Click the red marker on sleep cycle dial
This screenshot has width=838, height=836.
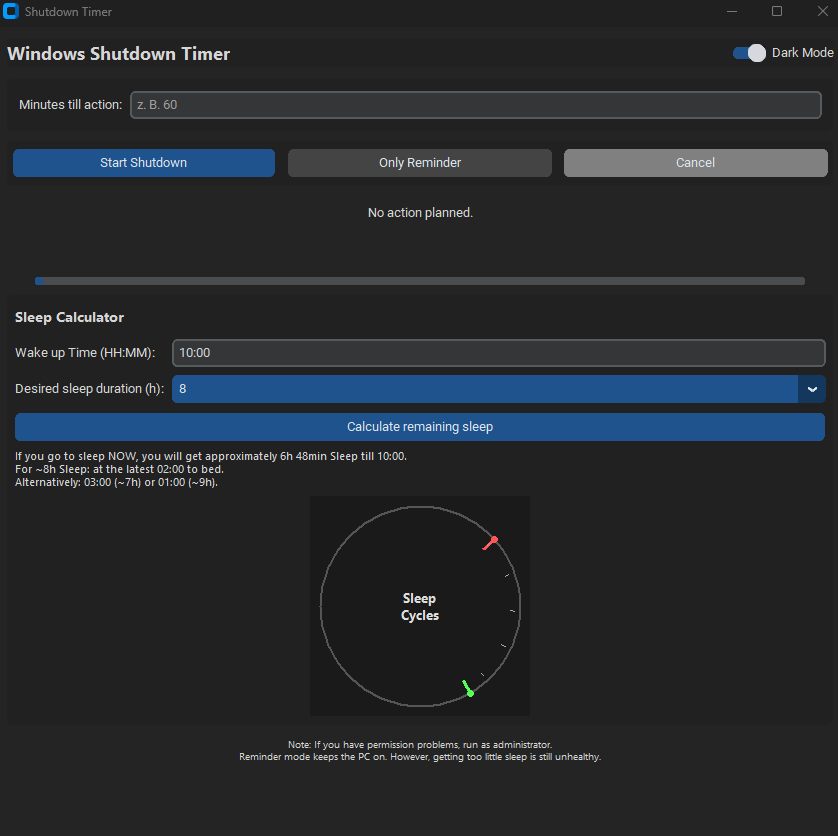tap(491, 543)
